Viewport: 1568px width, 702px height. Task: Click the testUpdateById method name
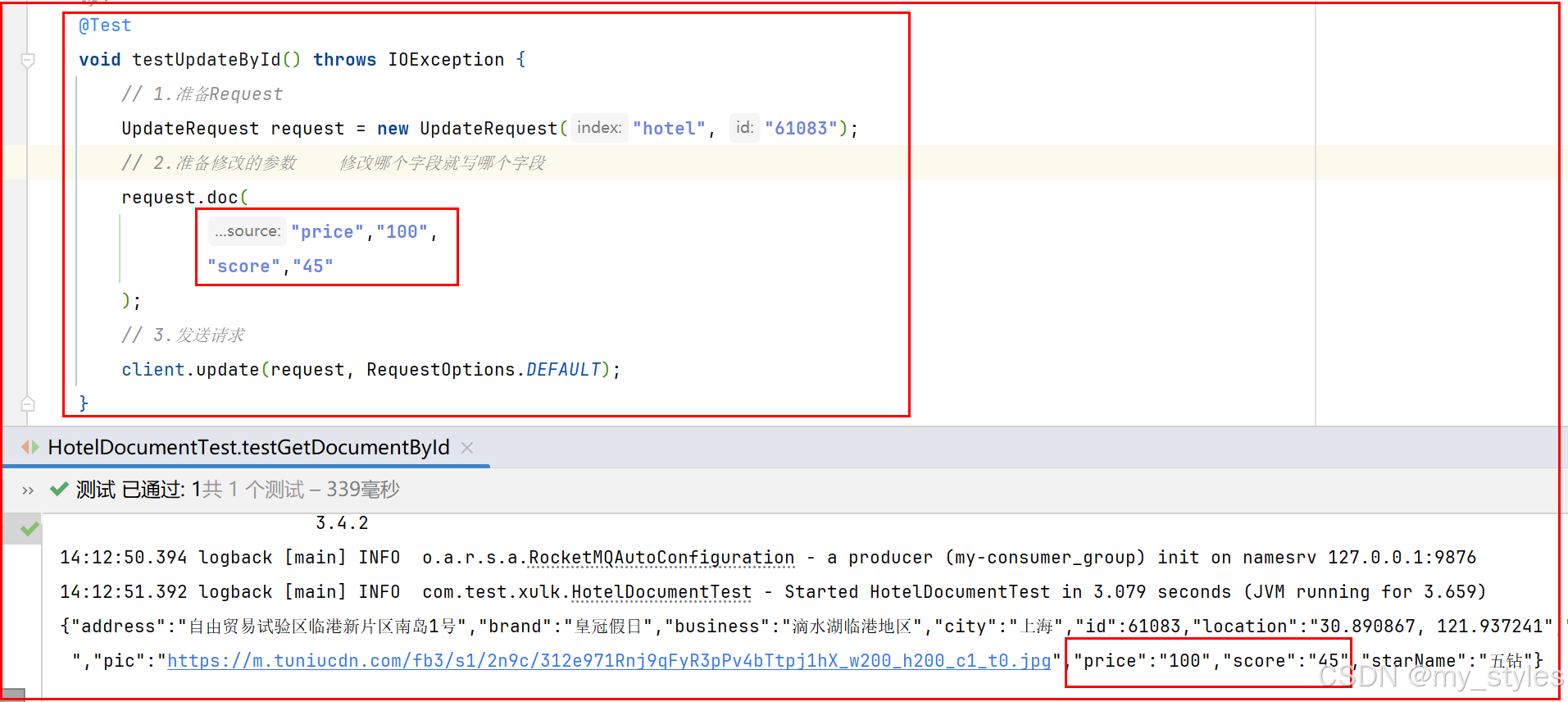207,60
